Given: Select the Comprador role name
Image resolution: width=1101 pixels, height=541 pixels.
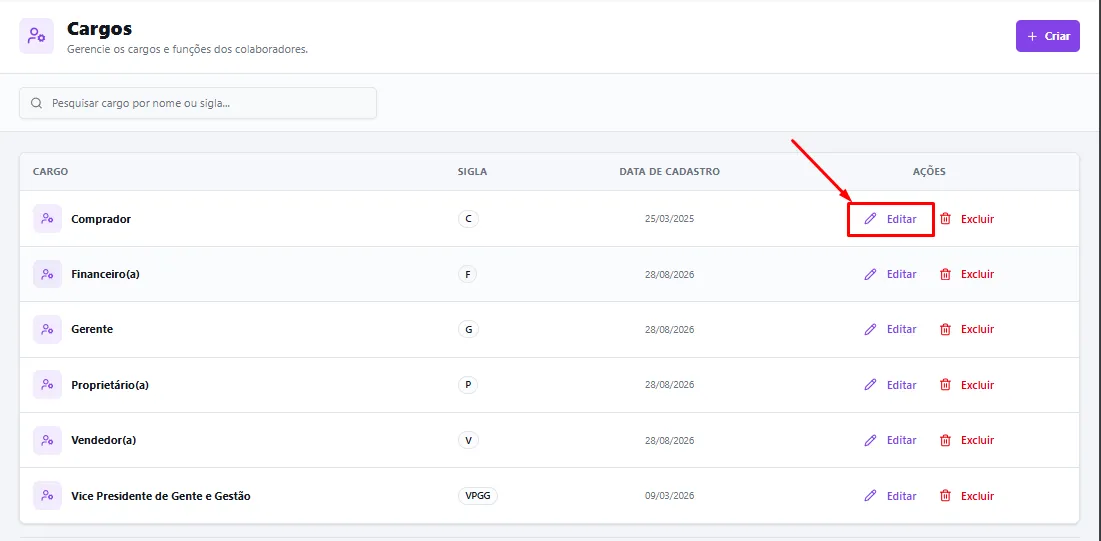Looking at the screenshot, I should tap(101, 219).
